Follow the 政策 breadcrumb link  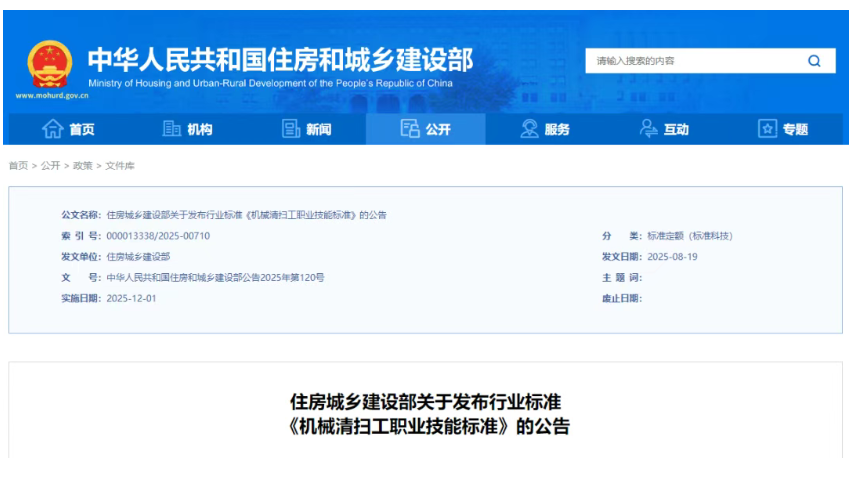[x=82, y=165]
